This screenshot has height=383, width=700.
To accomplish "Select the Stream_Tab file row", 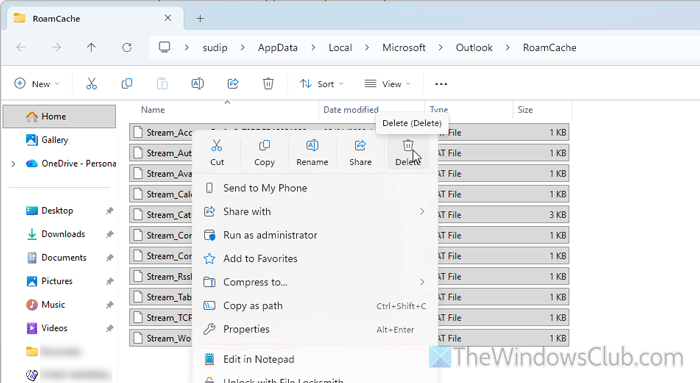I will tap(349, 297).
